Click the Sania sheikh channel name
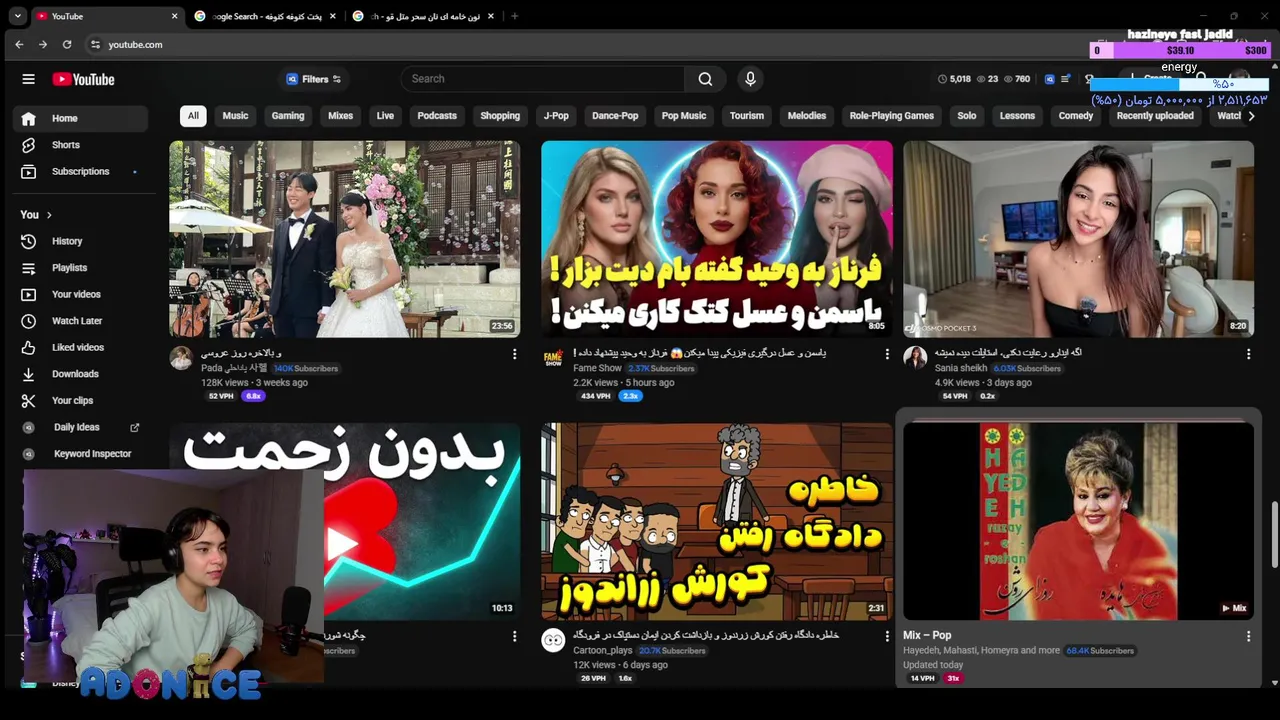 [961, 368]
